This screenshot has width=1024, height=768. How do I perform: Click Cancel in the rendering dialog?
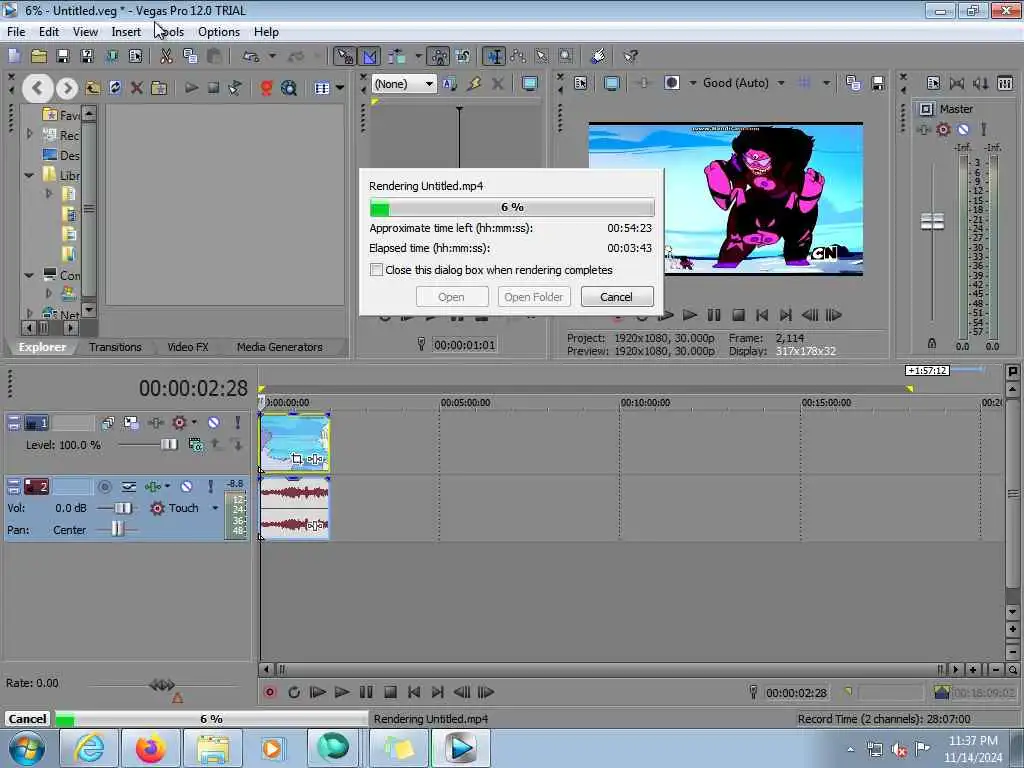616,296
